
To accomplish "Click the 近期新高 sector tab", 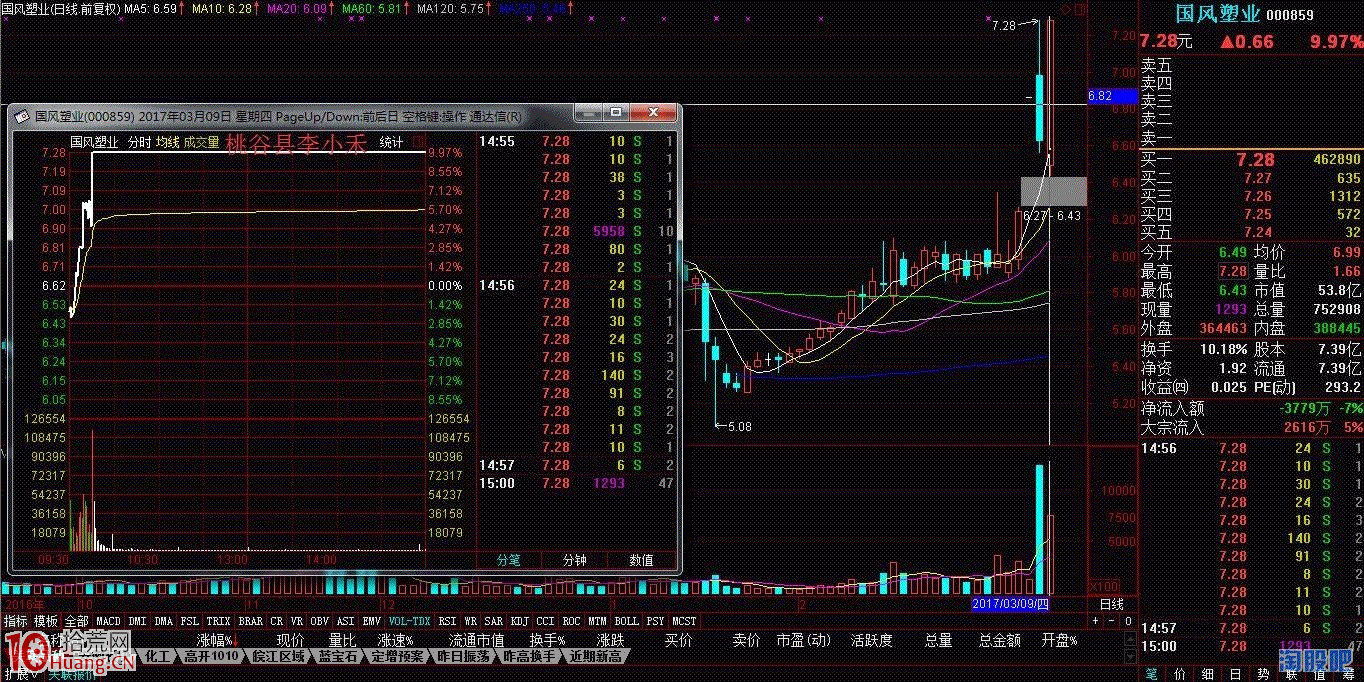I will [x=596, y=656].
